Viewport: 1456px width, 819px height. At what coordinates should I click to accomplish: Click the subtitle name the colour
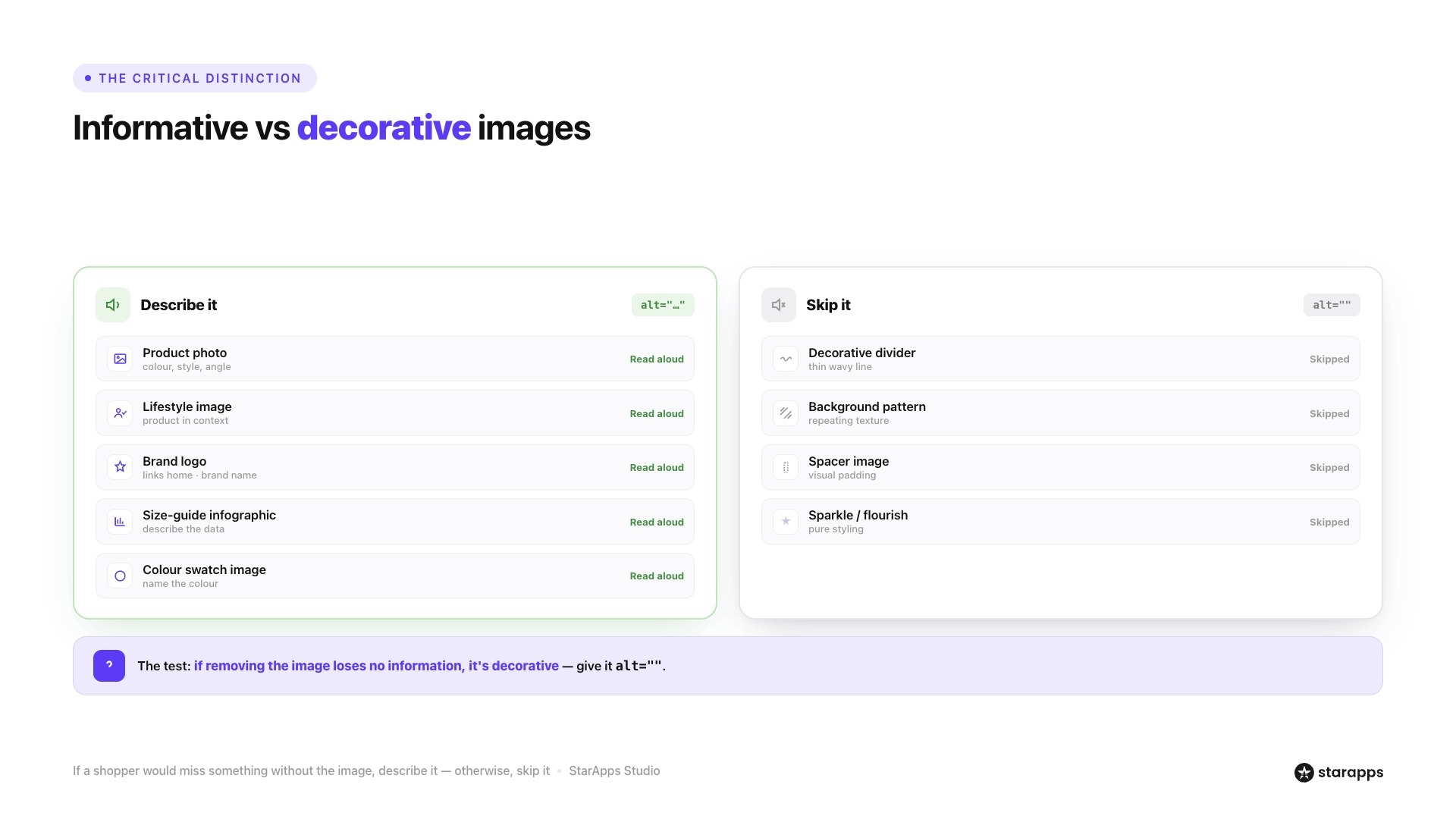pos(180,584)
